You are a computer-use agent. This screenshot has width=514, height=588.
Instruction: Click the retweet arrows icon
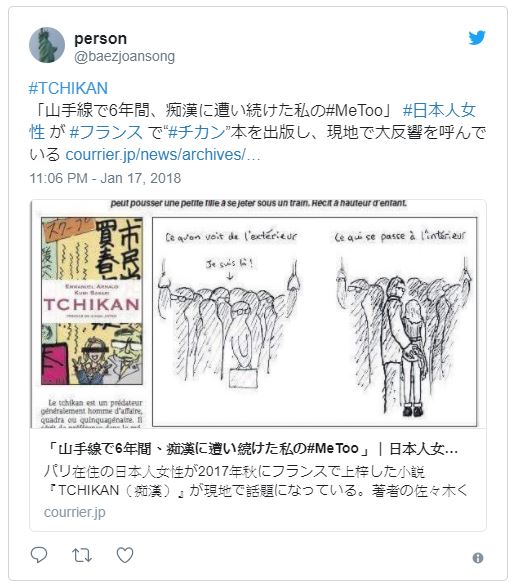point(82,555)
